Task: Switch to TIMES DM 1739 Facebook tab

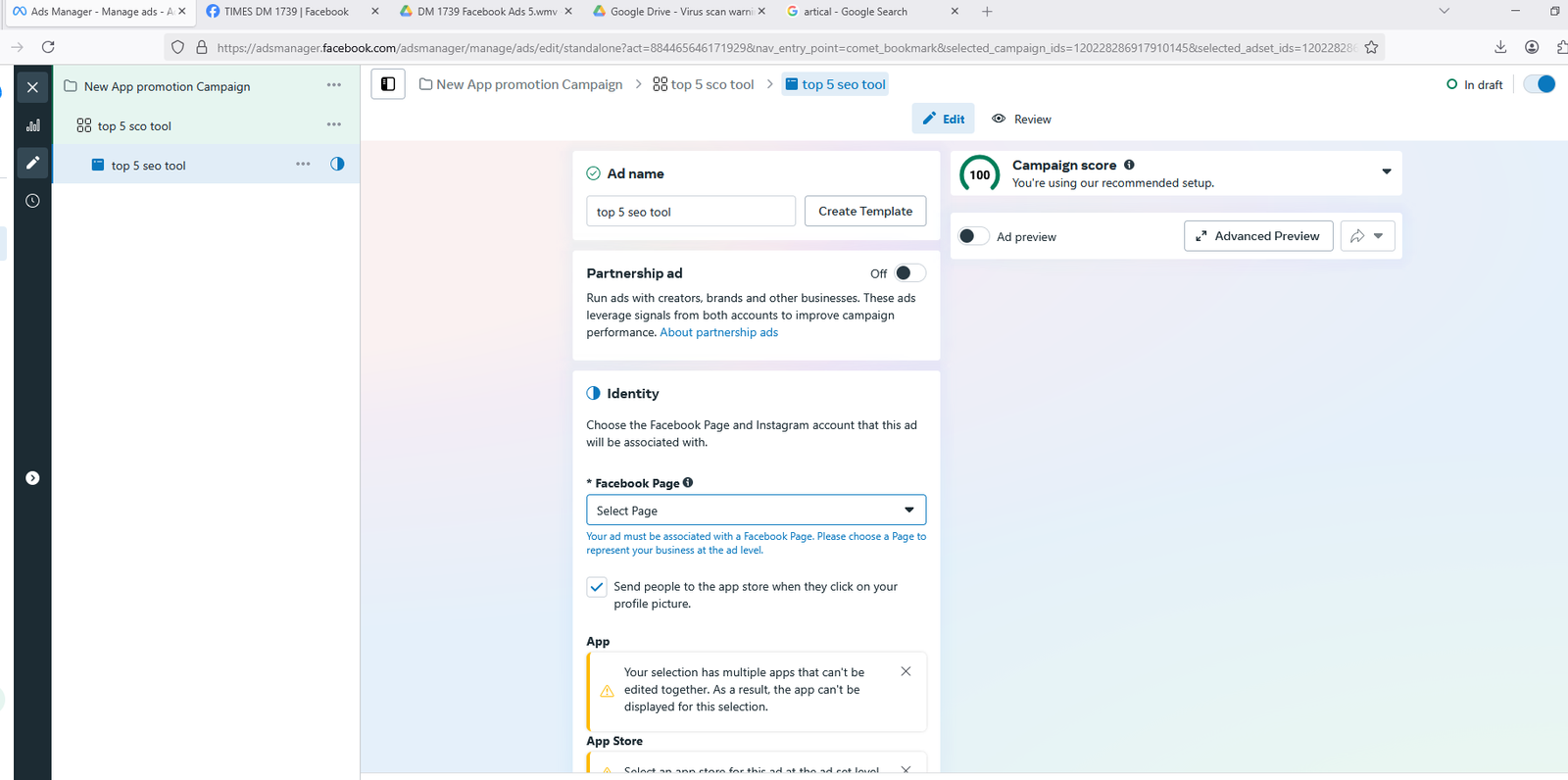Action: pos(285,12)
